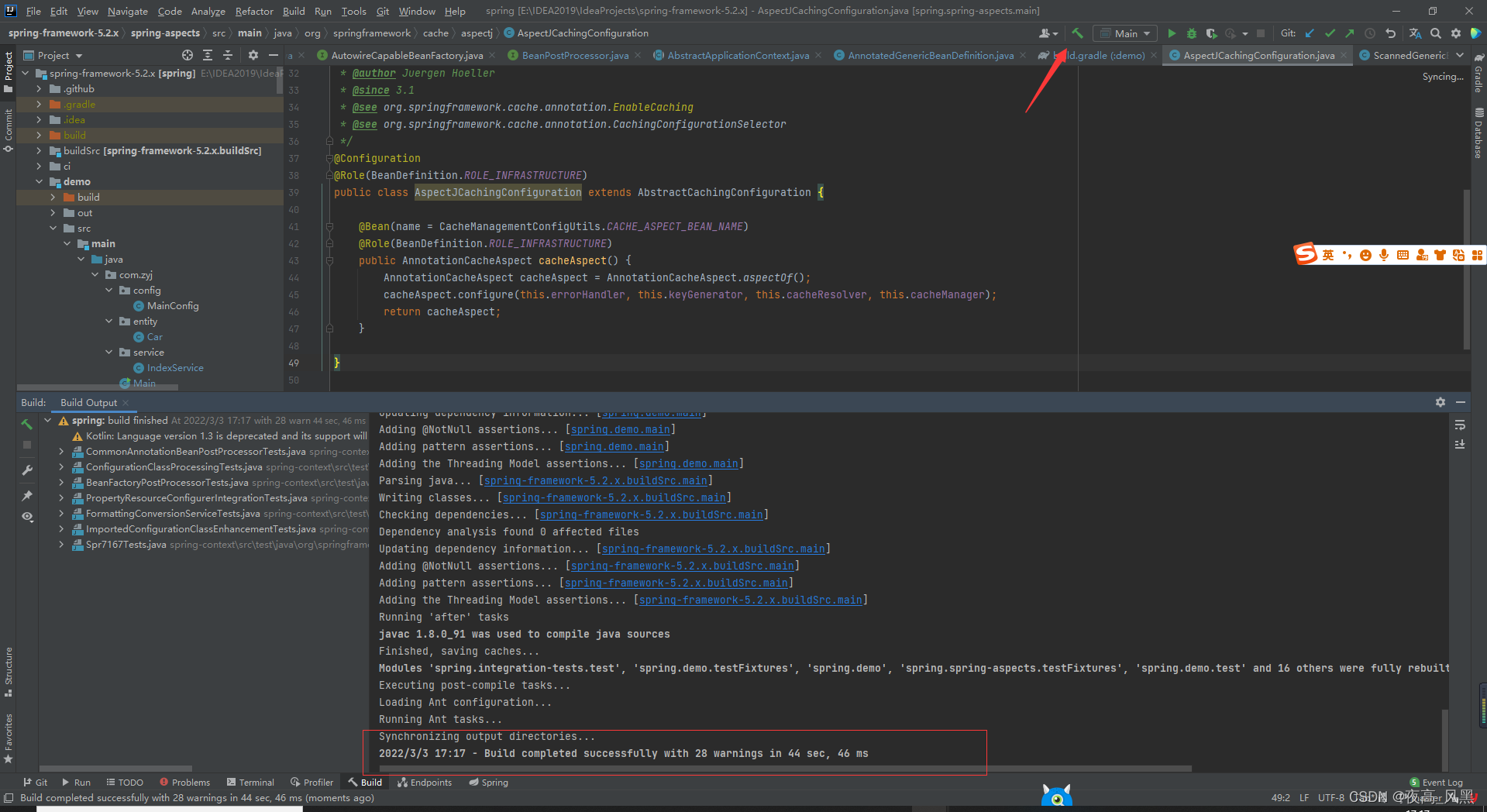
Task: Minimize the Build tool window
Action: [x=1461, y=402]
